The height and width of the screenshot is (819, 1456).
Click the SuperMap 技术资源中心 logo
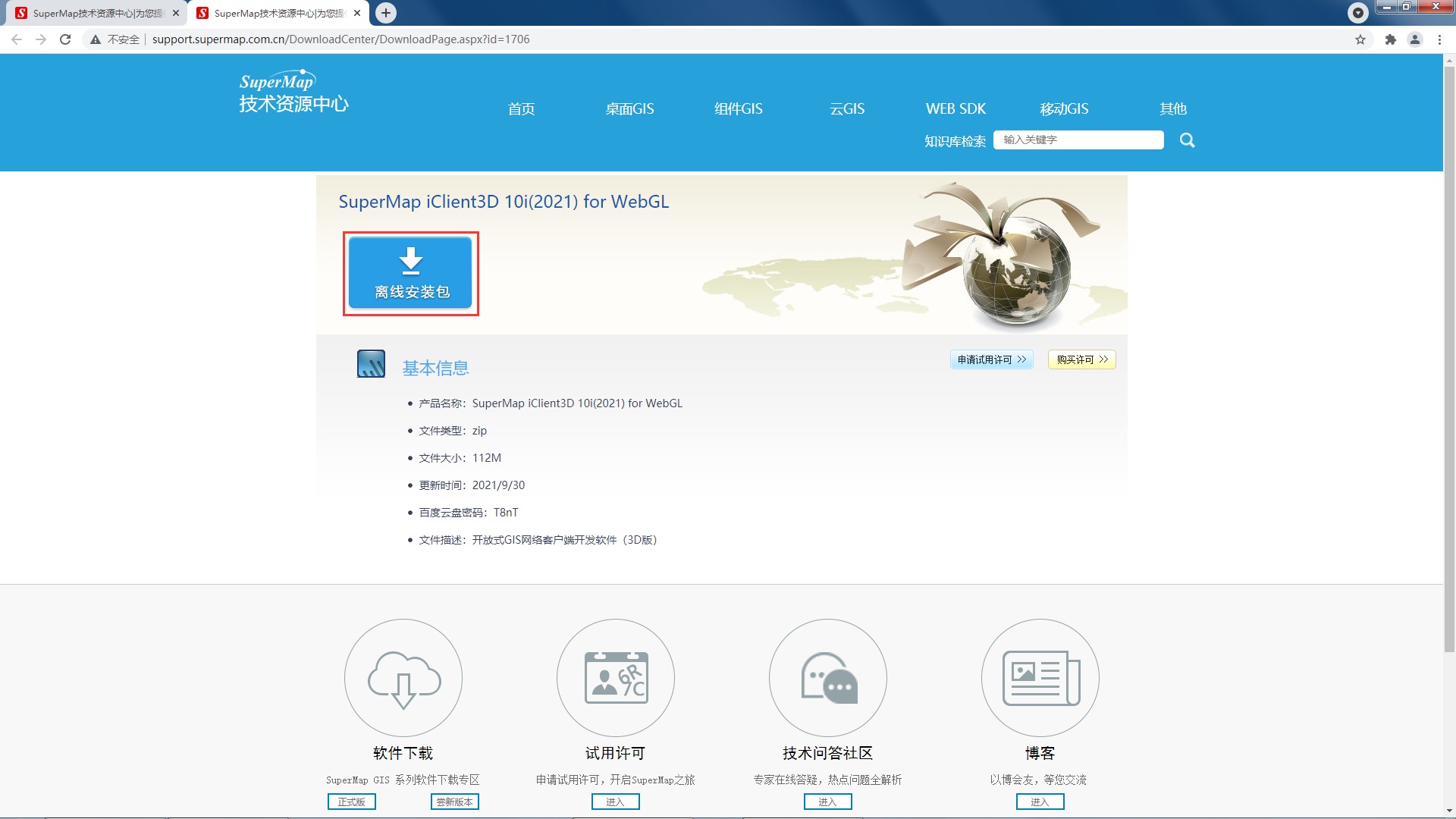coord(293,93)
